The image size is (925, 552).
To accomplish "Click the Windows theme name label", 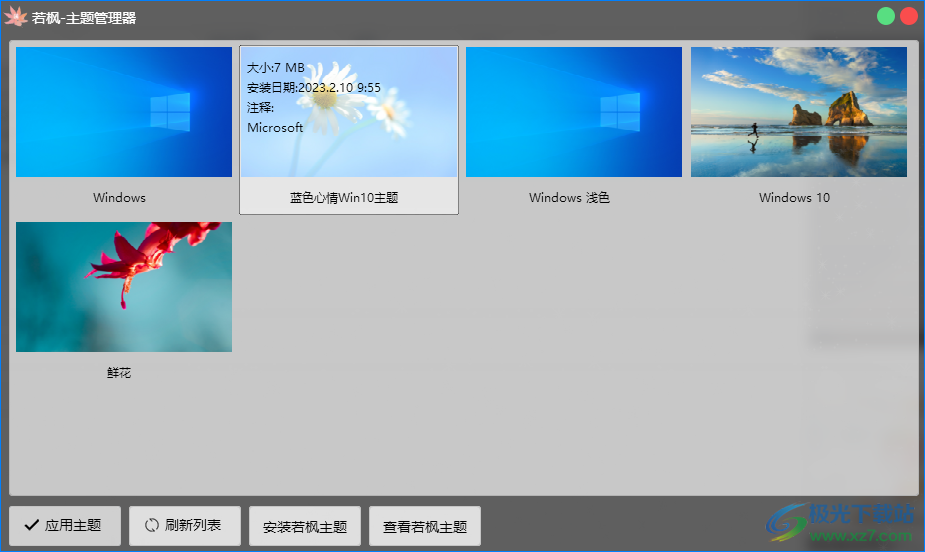I will 119,198.
